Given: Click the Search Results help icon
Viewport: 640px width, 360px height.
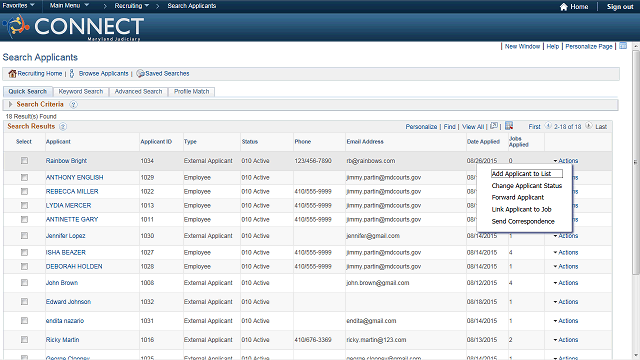Looking at the screenshot, I should pos(63,127).
